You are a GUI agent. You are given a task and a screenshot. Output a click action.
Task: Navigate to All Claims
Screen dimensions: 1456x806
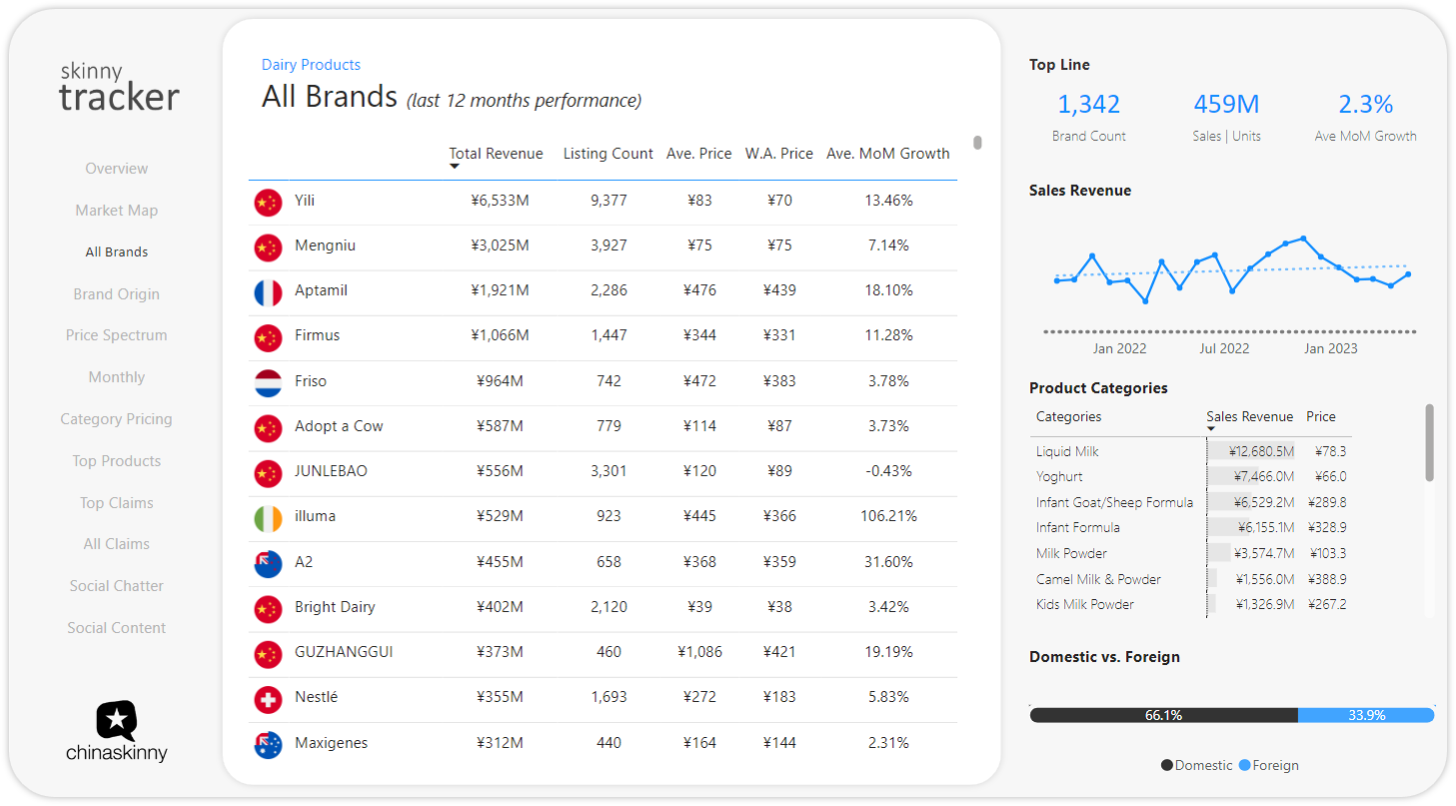pos(117,544)
